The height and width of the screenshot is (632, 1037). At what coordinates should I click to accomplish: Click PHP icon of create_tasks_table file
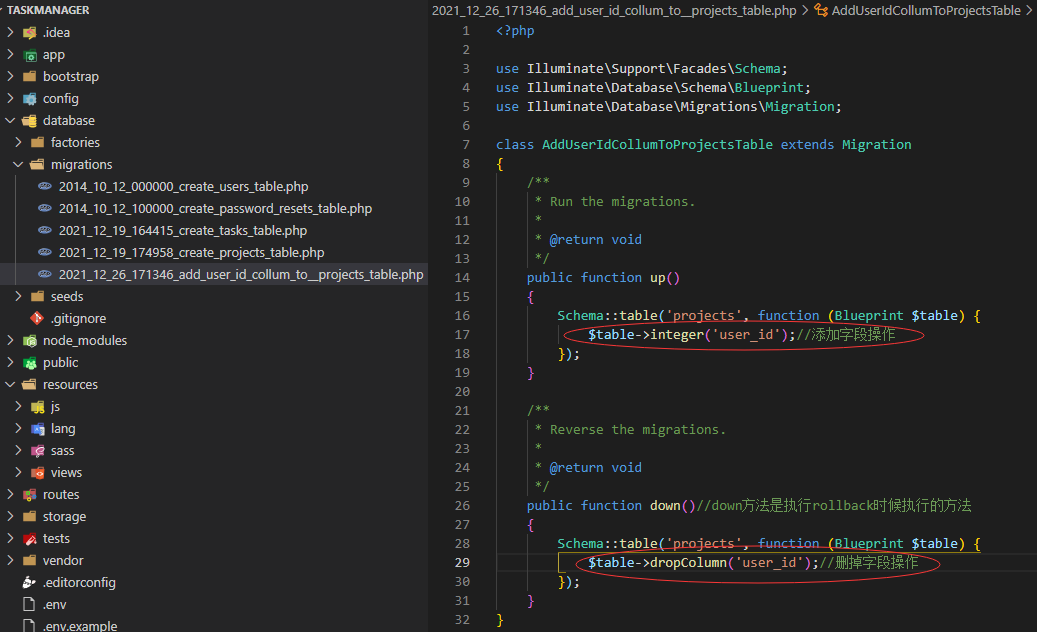tap(45, 230)
